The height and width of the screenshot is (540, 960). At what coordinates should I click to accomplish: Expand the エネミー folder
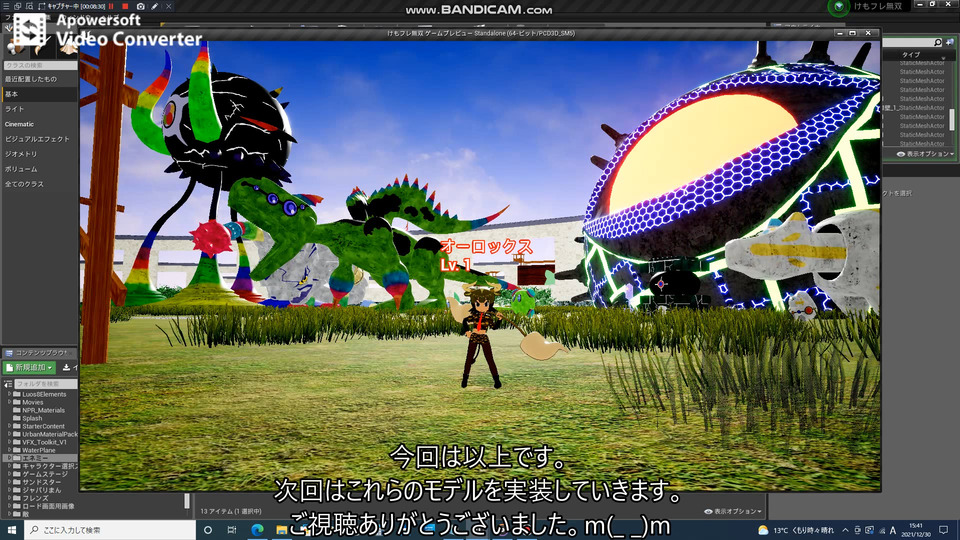coord(9,458)
